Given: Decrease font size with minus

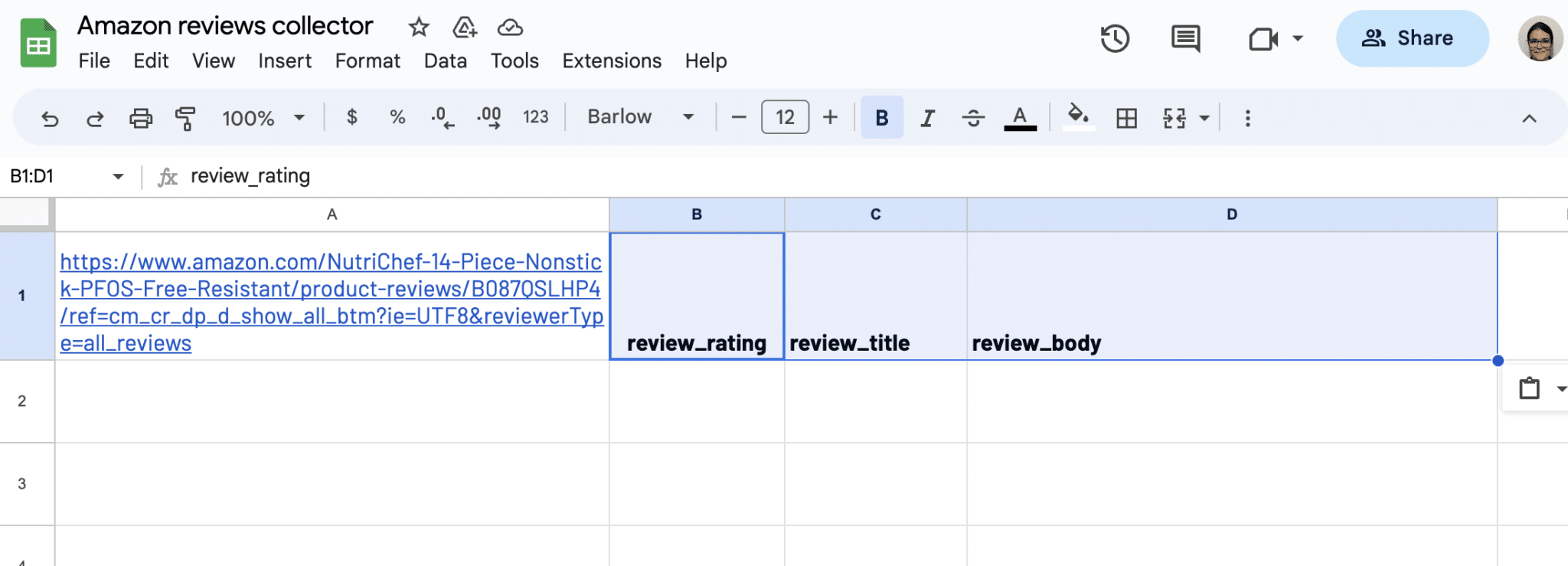Looking at the screenshot, I should click(x=739, y=117).
